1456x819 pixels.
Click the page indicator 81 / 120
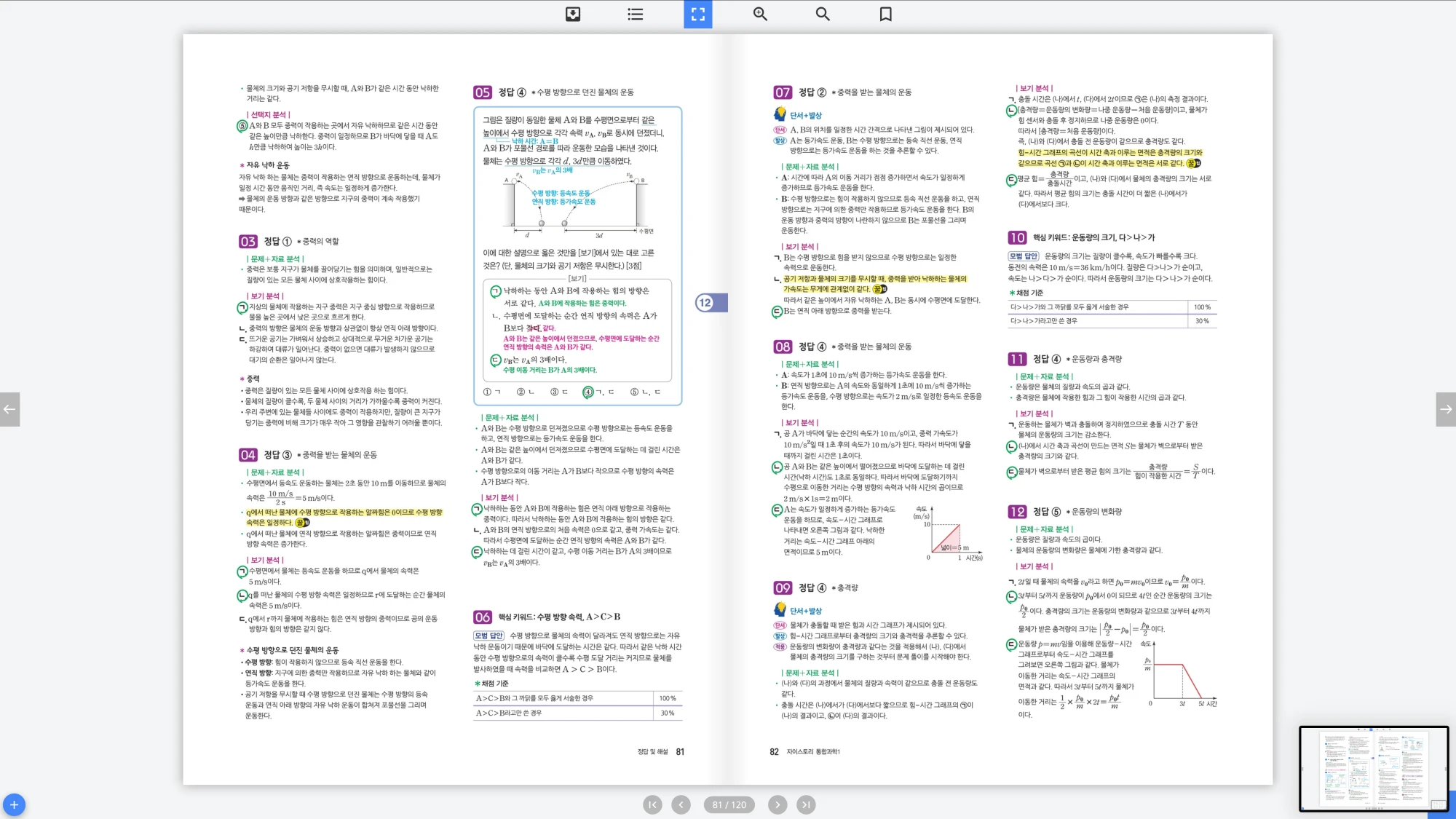(729, 804)
